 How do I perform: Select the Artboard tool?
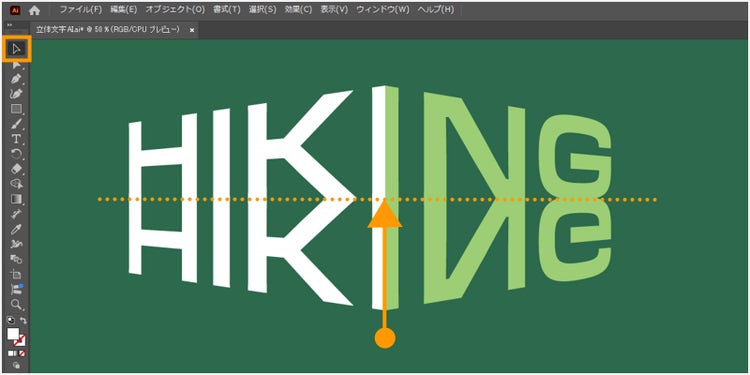click(x=17, y=274)
